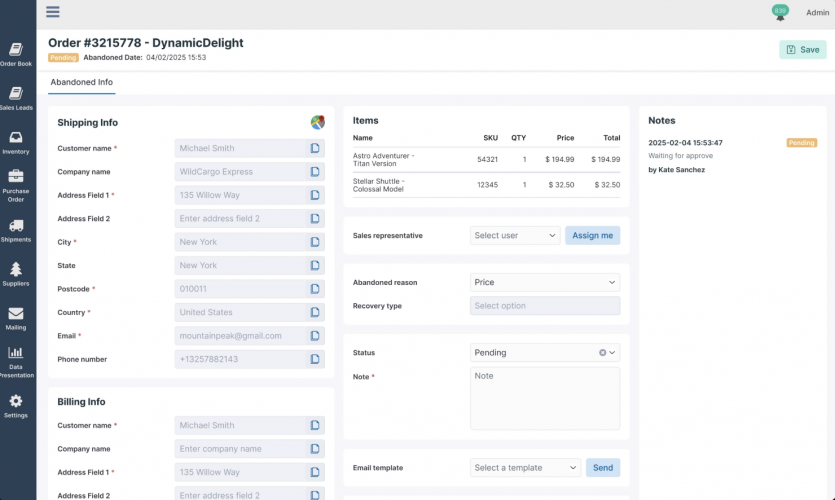The image size is (835, 500).
Task: Click Pending badge under order title
Action: (x=63, y=58)
